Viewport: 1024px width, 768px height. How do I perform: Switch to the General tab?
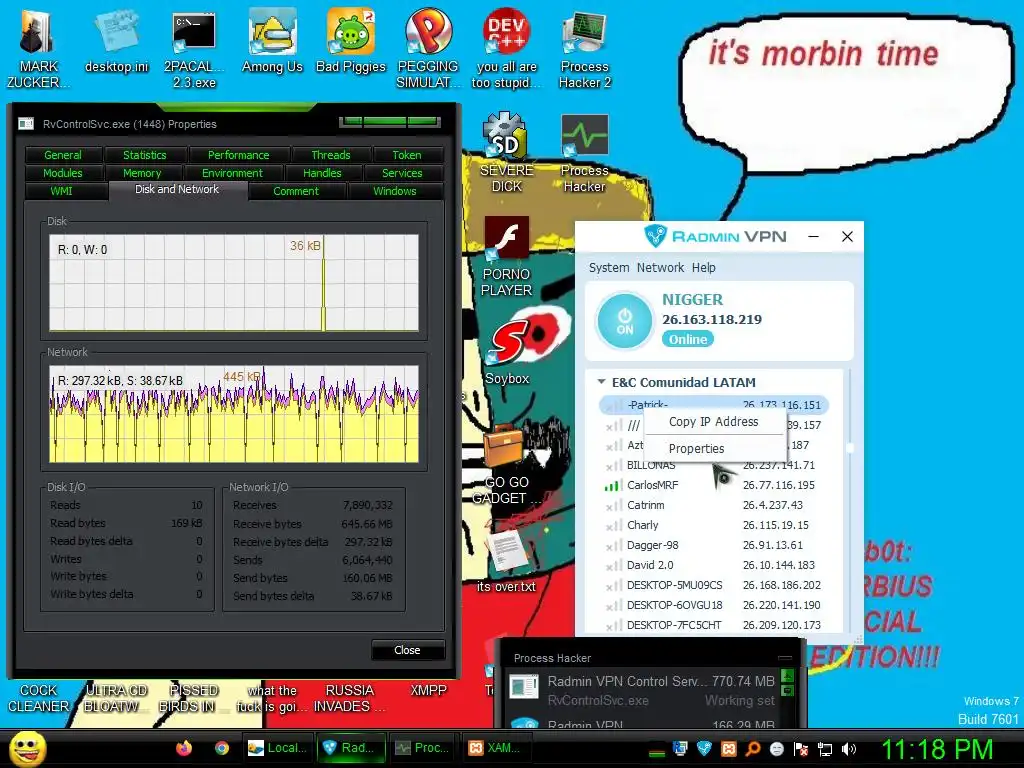[63, 155]
